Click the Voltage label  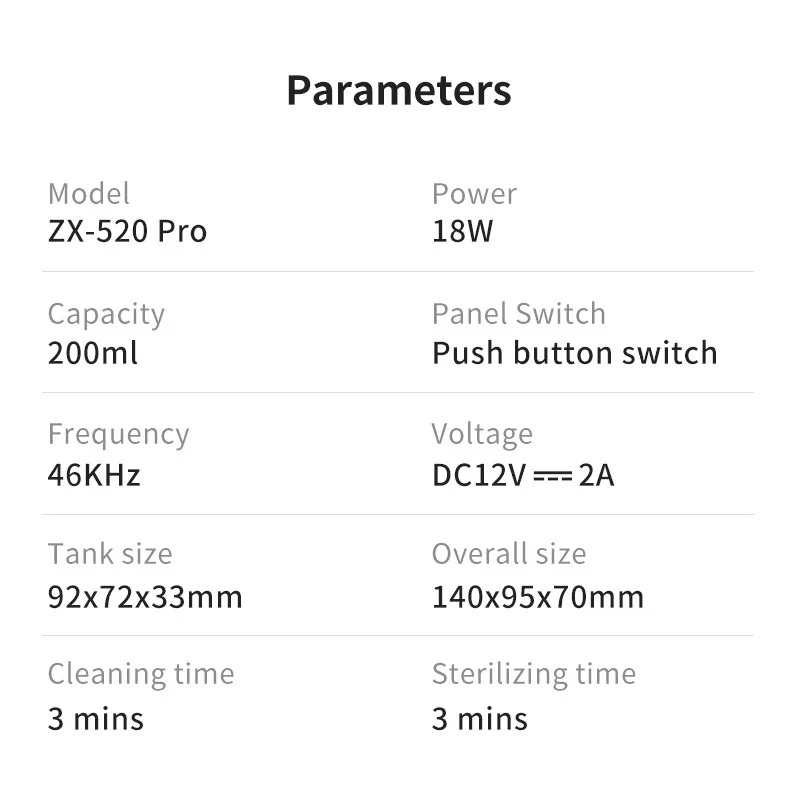tap(482, 434)
